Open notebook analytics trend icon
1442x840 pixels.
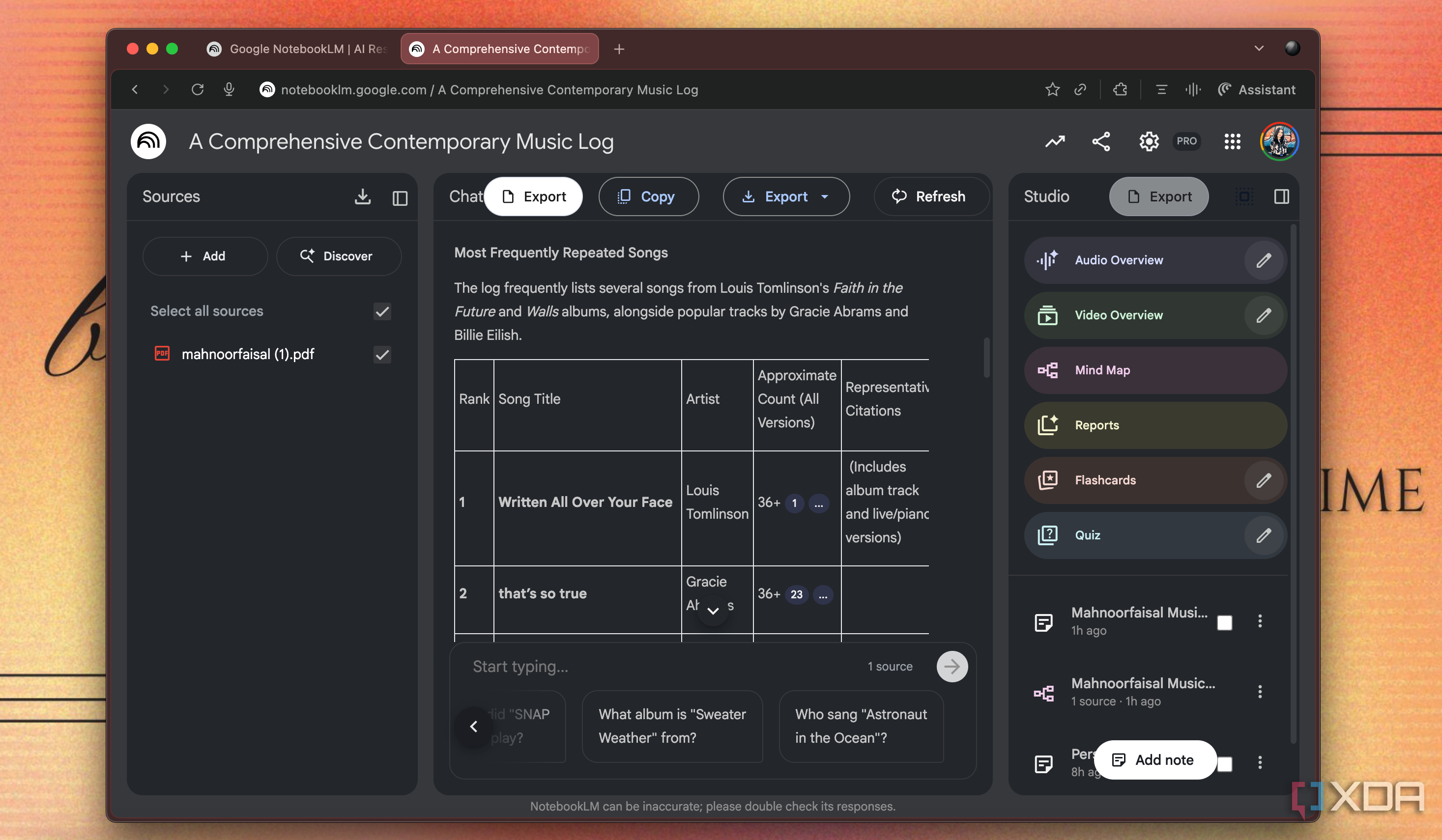pyautogui.click(x=1055, y=141)
